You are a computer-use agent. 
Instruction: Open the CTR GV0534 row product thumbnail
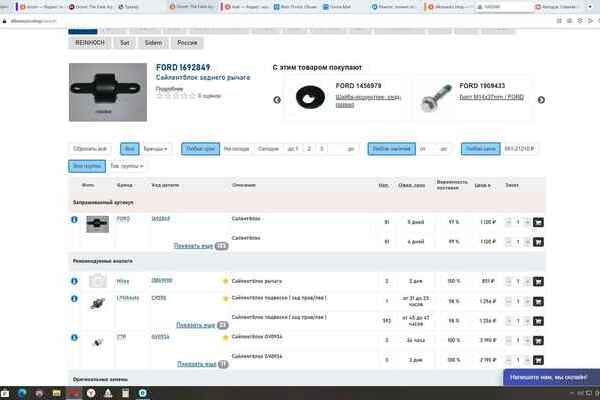tap(98, 342)
